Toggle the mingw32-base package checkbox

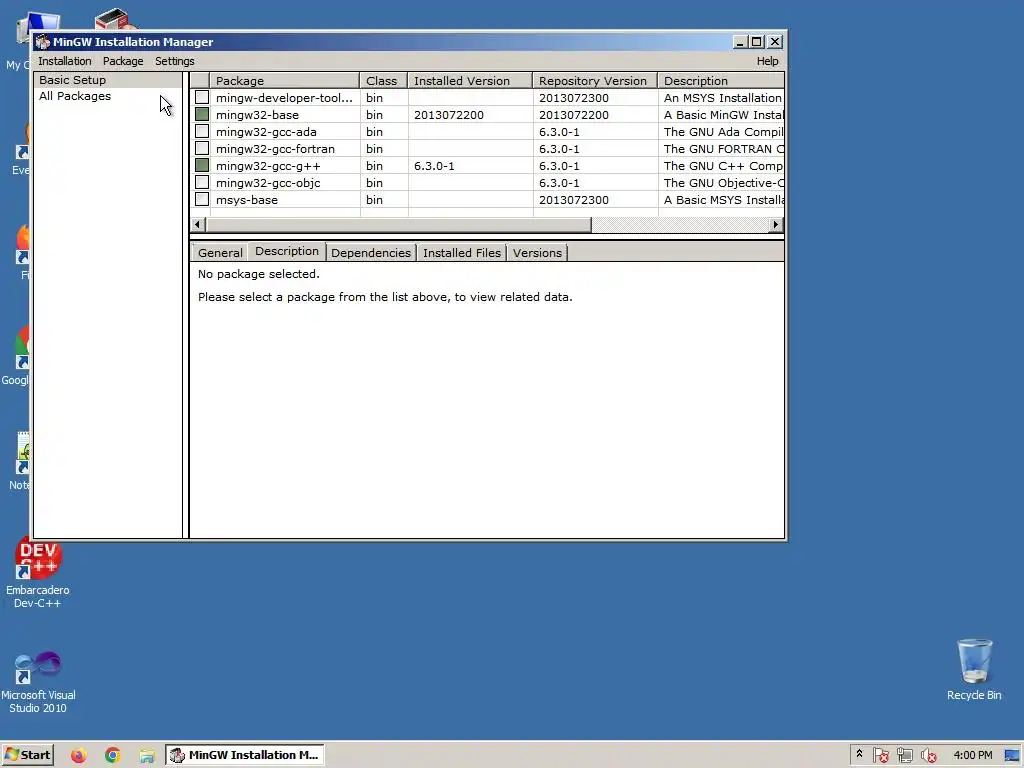coord(202,114)
